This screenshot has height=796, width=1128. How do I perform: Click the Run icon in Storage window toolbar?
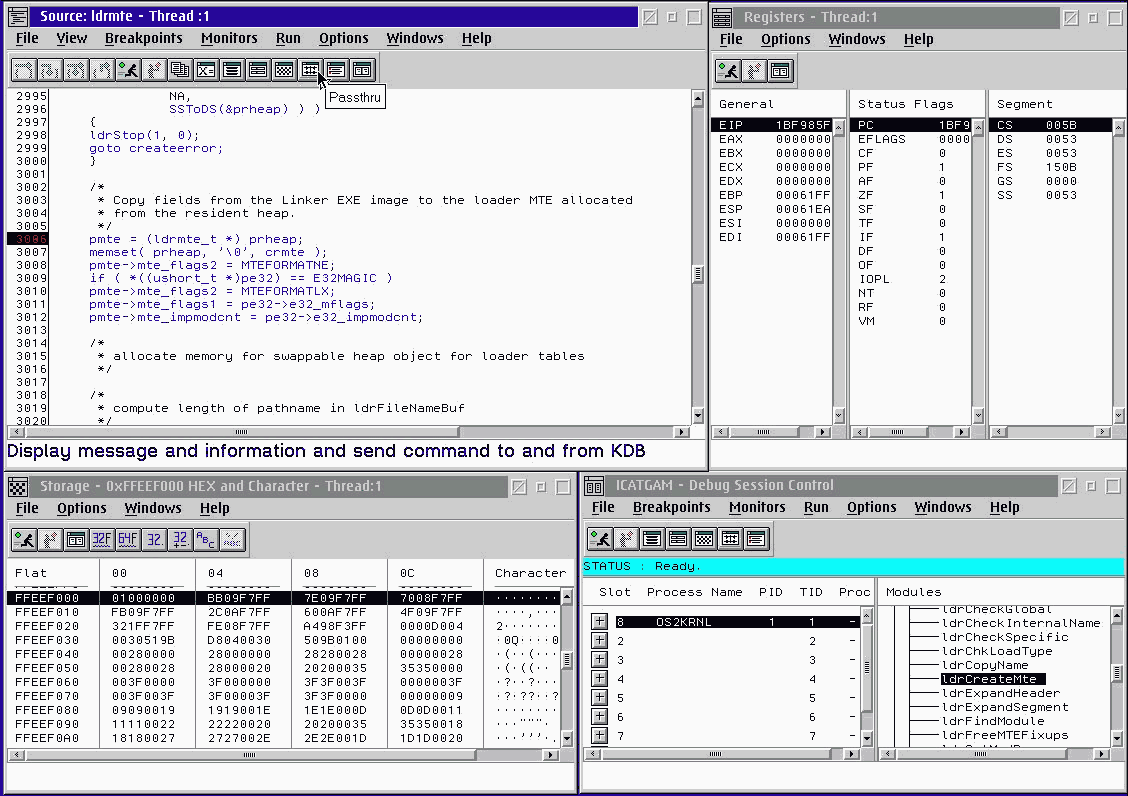coord(24,540)
